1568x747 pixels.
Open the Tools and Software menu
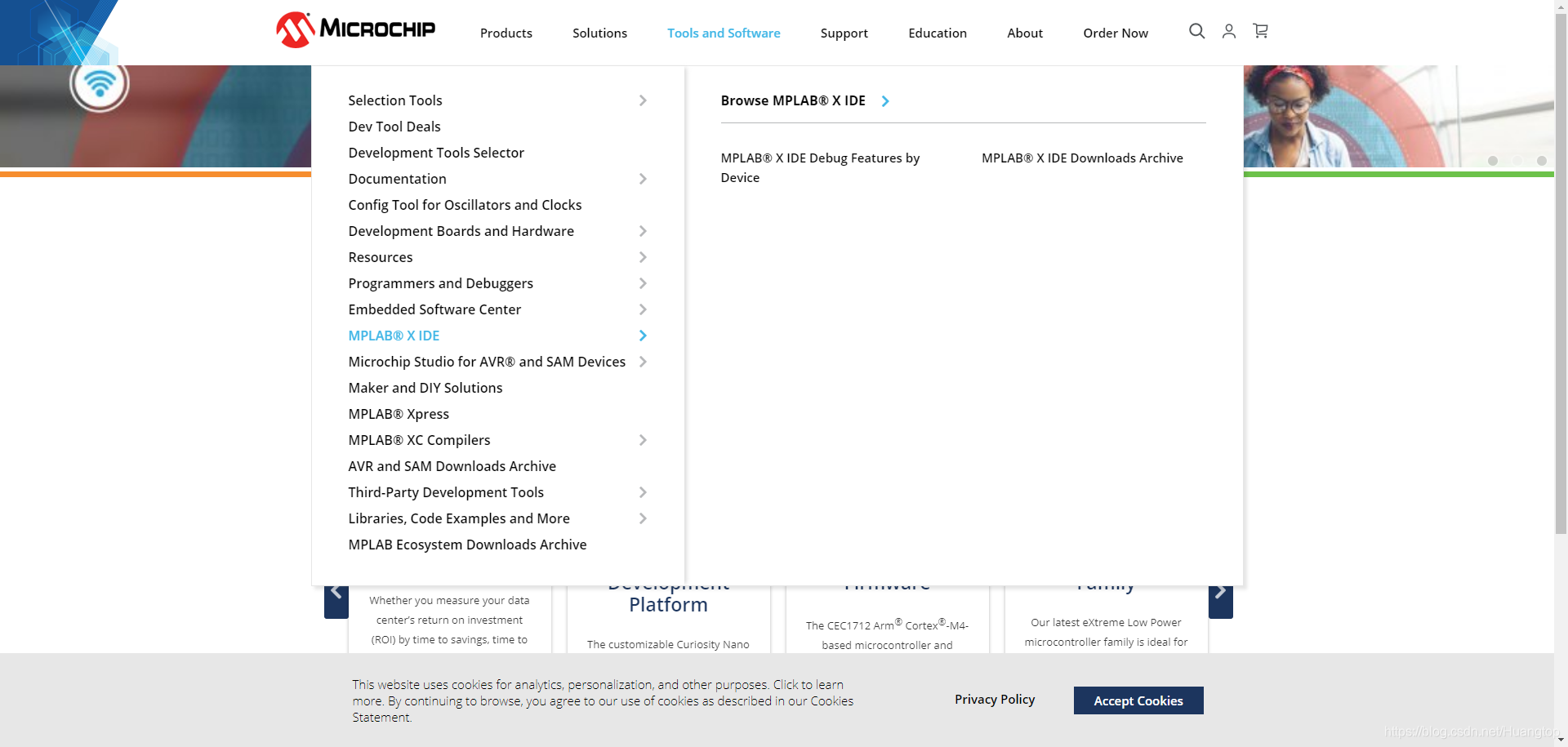724,33
